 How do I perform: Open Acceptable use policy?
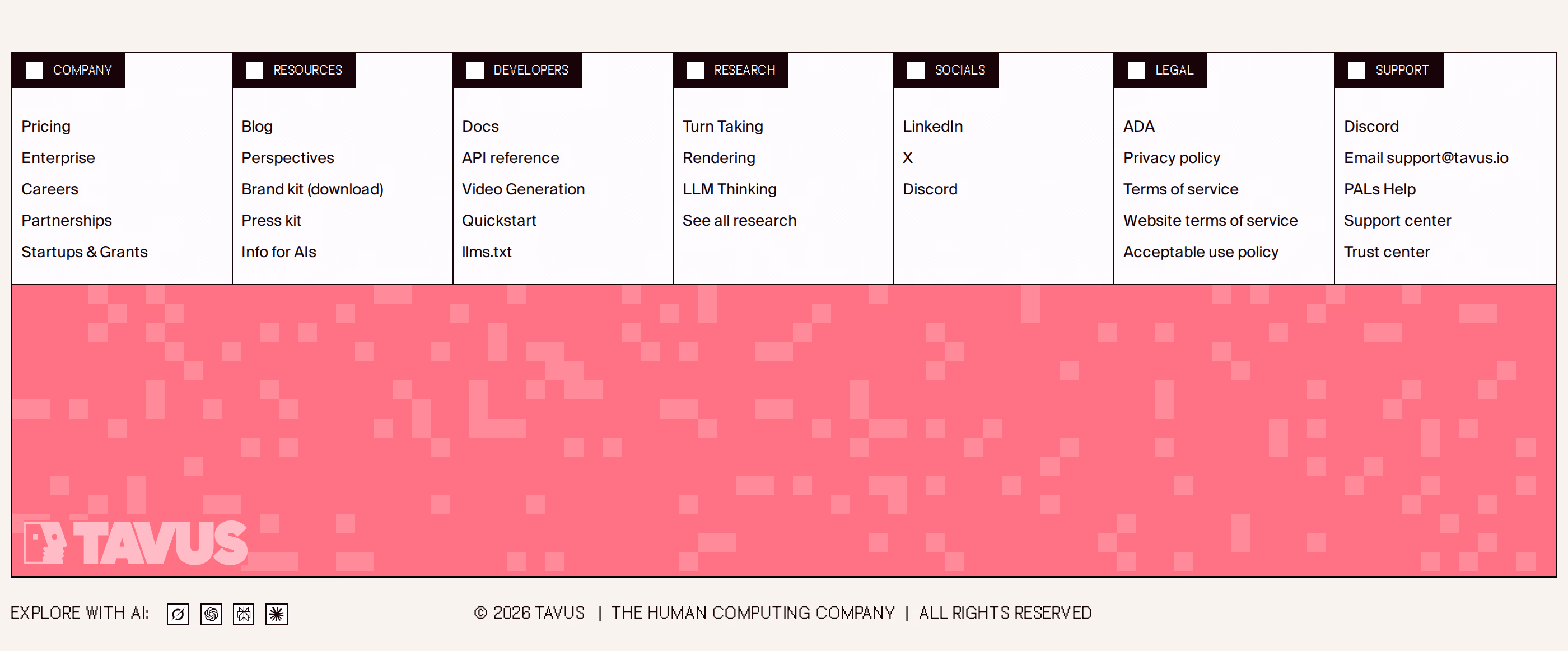click(1200, 252)
